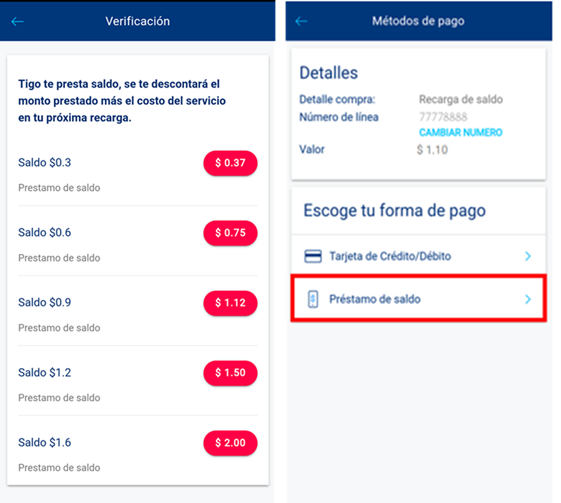
Task: Select the $ 1.50 loan button
Action: pos(230,373)
